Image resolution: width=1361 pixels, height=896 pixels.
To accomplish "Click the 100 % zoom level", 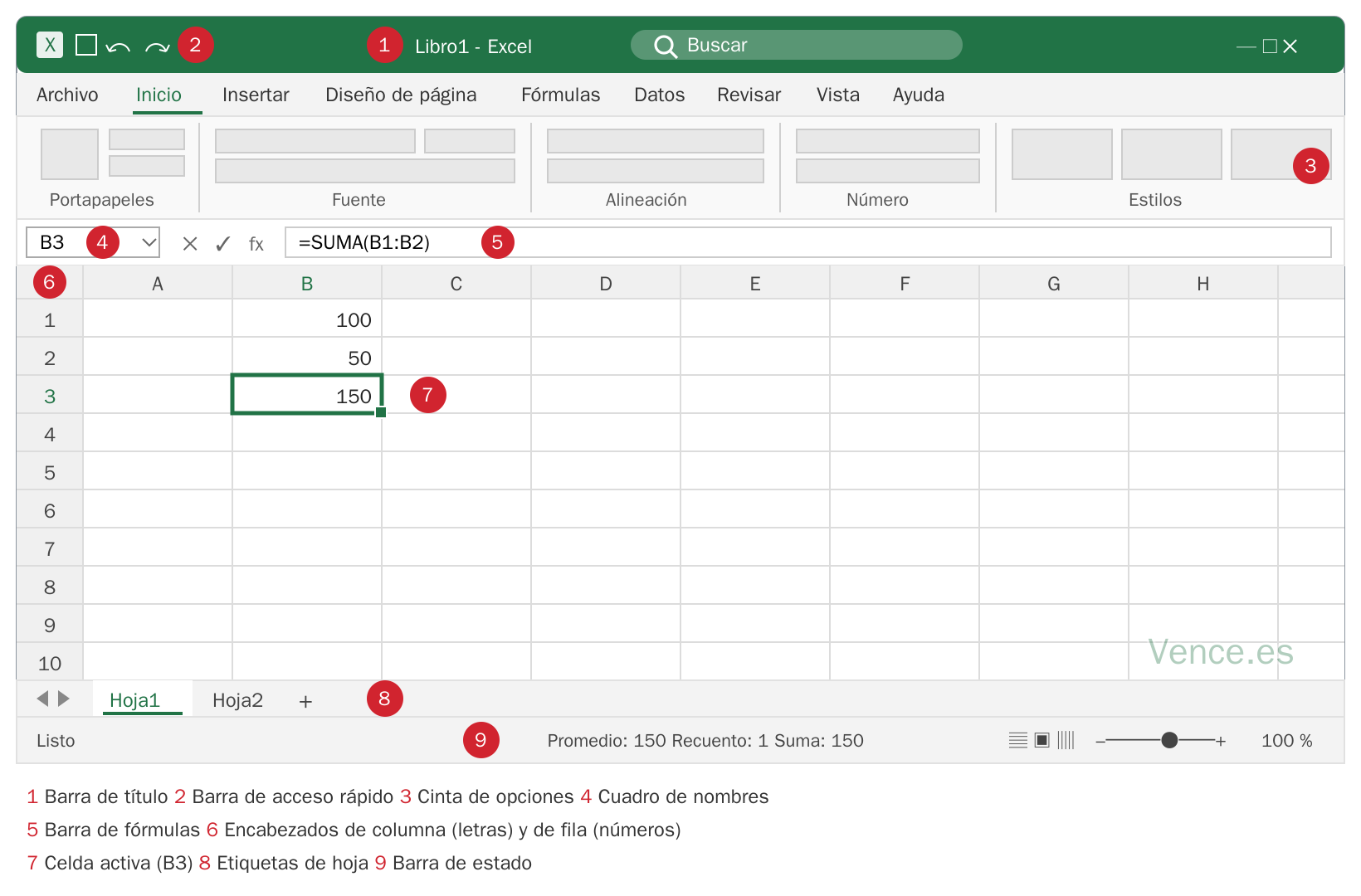I will 1286,740.
